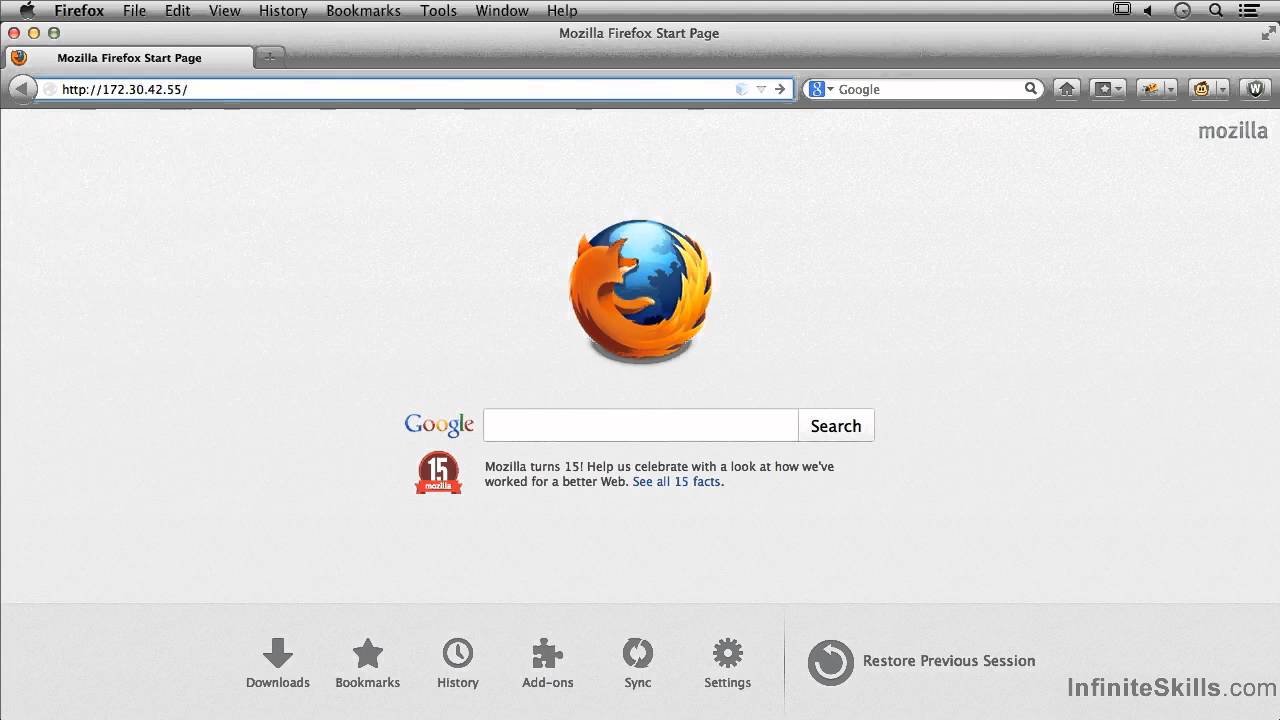Open the Firefox application menu
Image resolution: width=1280 pixels, height=720 pixels.
pyautogui.click(x=79, y=10)
